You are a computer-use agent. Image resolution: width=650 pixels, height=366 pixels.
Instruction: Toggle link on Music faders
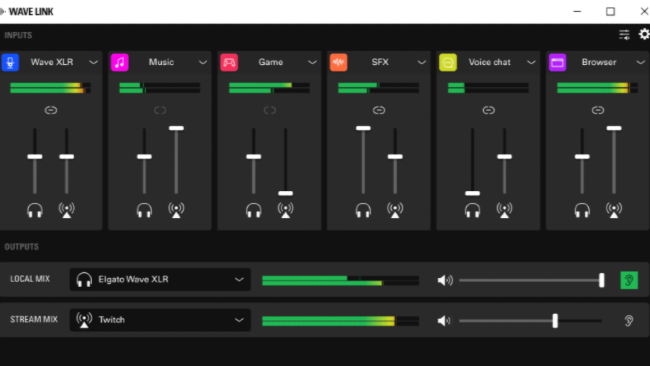160,110
